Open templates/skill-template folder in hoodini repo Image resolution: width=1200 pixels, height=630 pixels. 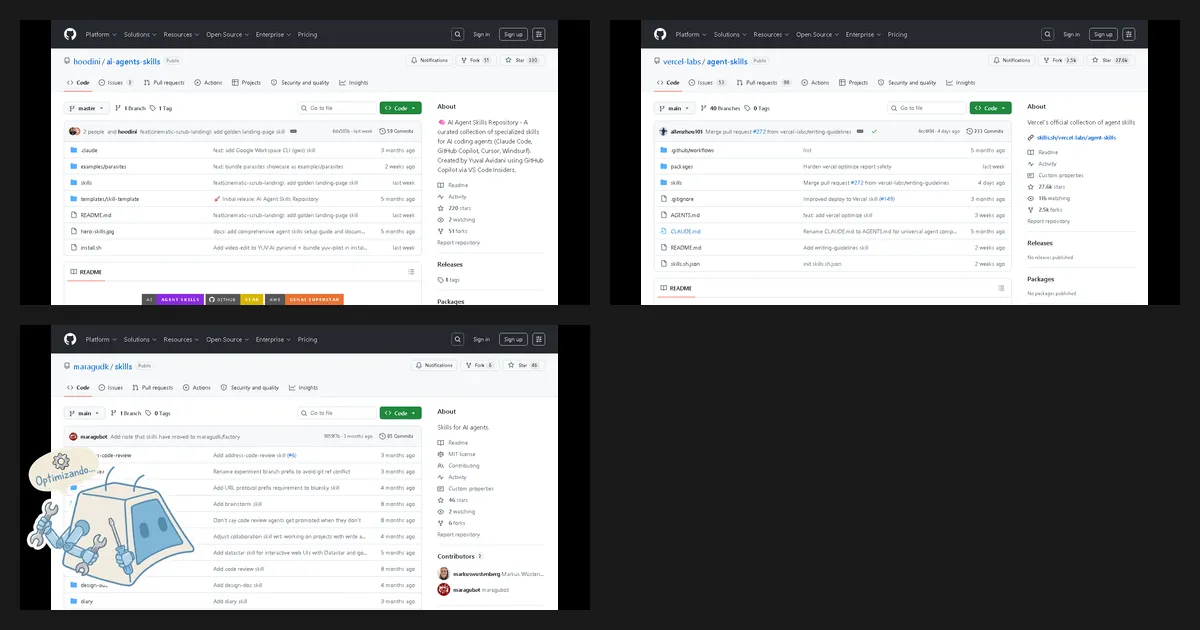110,199
